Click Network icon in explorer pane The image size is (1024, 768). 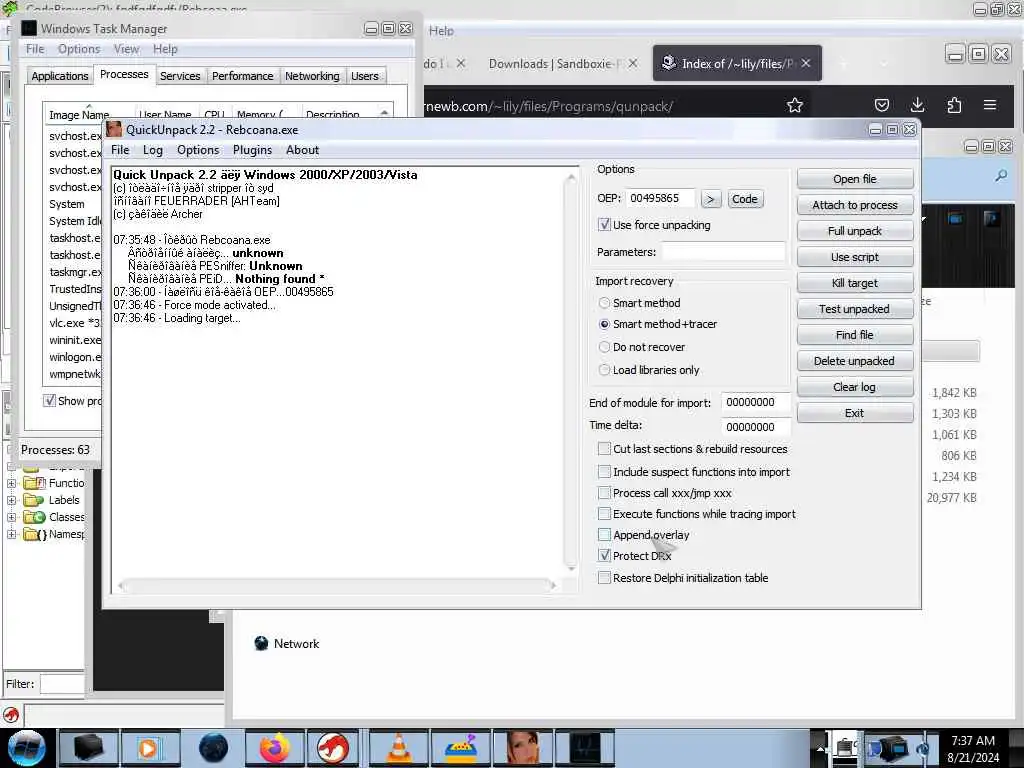[x=261, y=643]
